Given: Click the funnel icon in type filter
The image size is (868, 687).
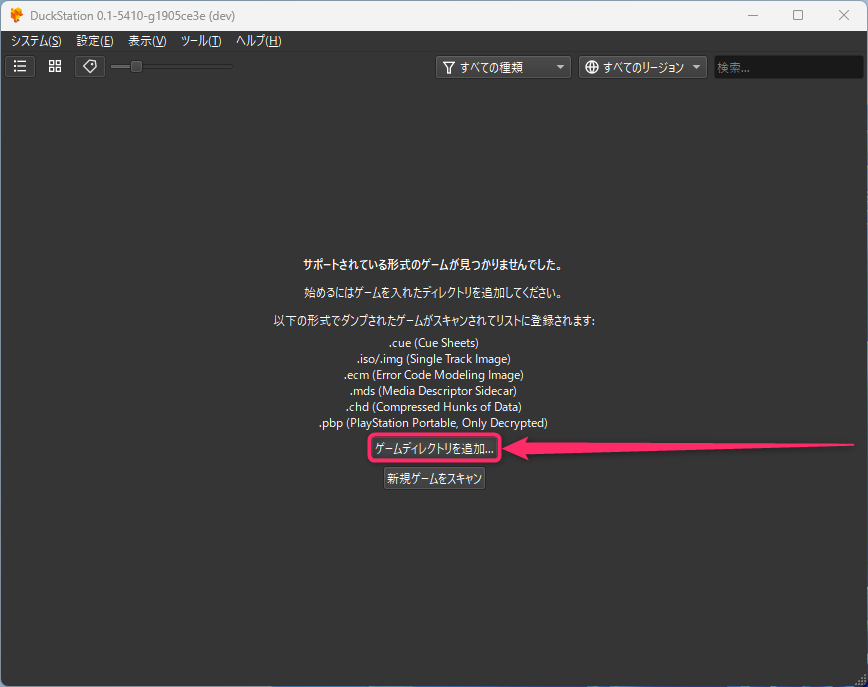Looking at the screenshot, I should point(449,68).
